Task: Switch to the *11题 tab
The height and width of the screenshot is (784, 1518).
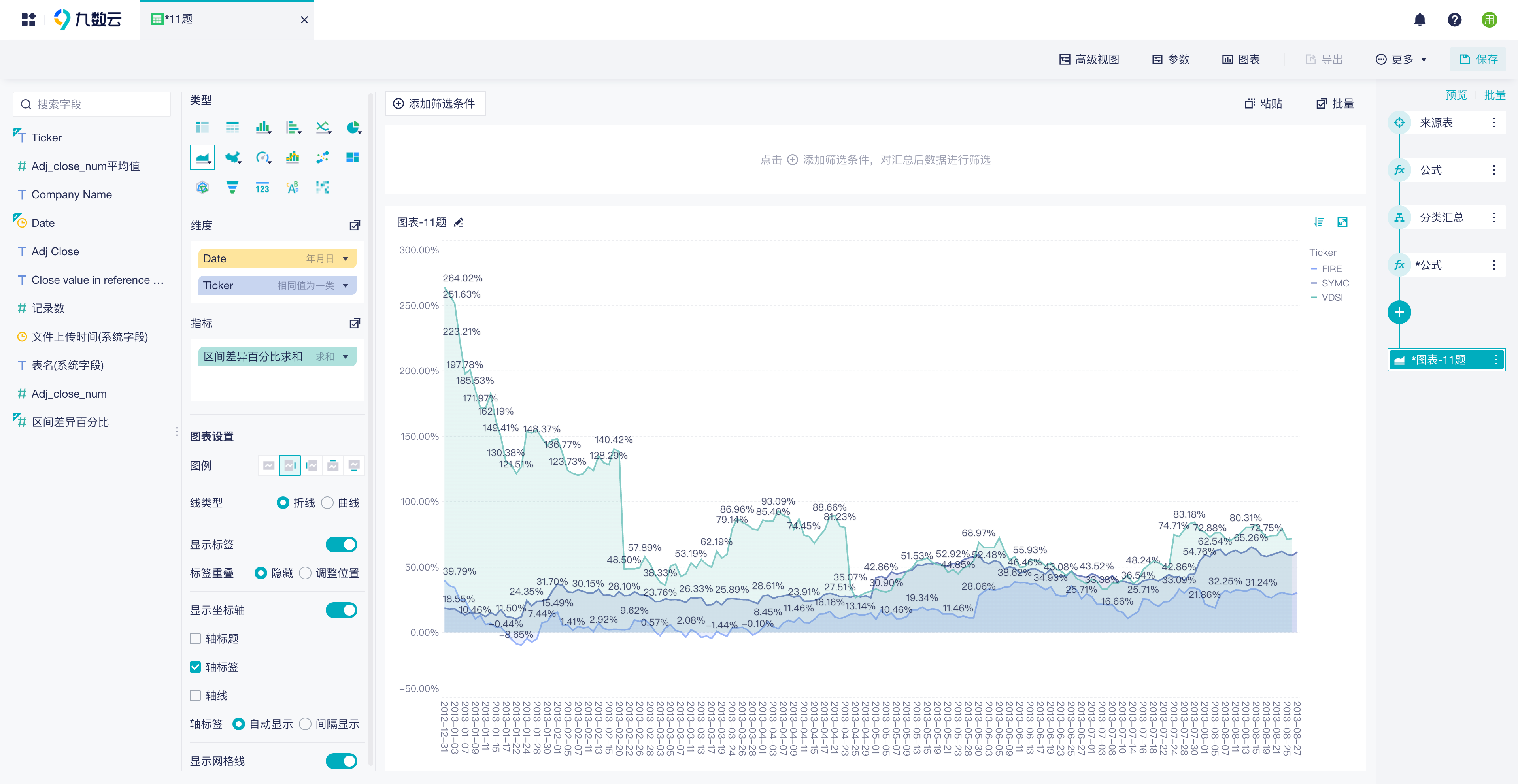Action: 227,19
